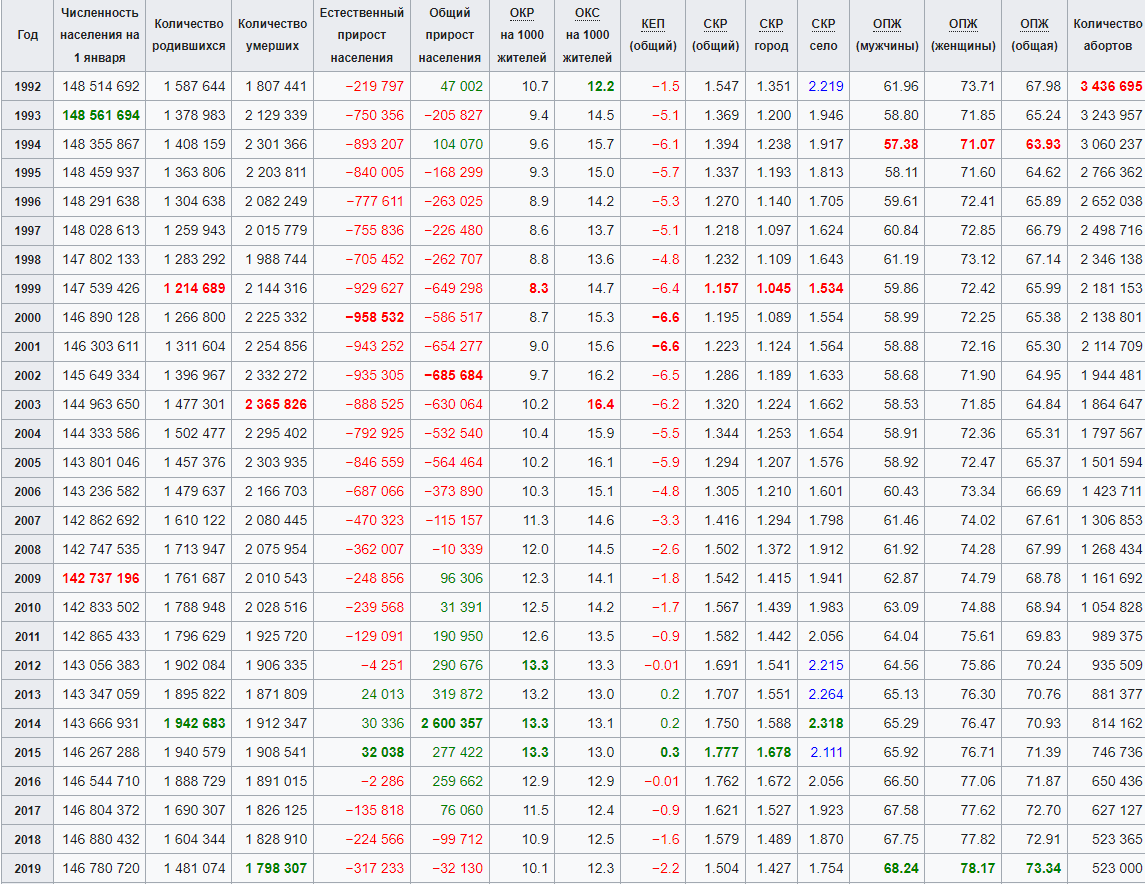Click the red СКР город value 1.045
The width and height of the screenshot is (1145, 884).
(774, 288)
